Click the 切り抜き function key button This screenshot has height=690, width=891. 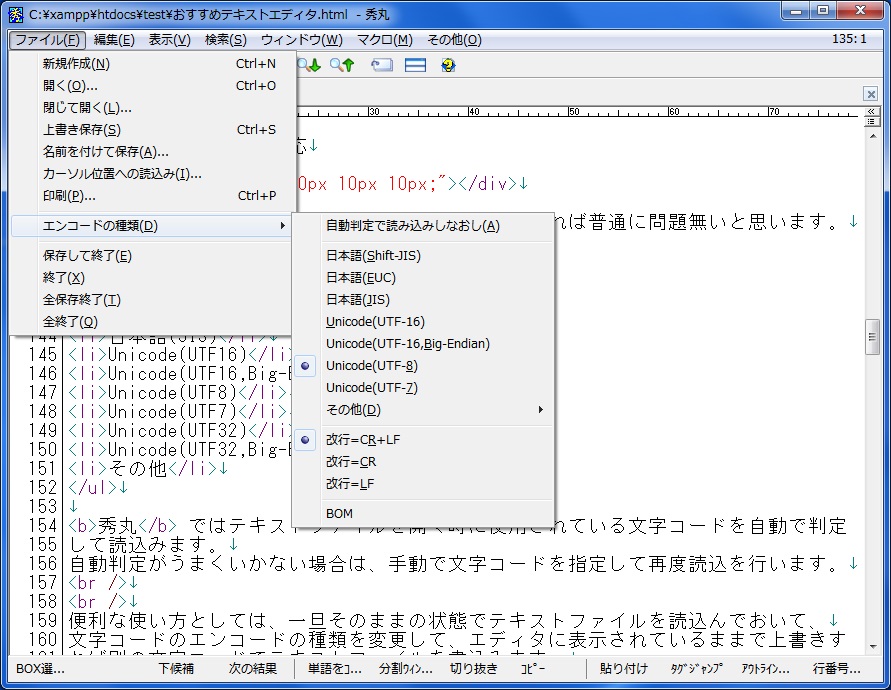[x=474, y=669]
